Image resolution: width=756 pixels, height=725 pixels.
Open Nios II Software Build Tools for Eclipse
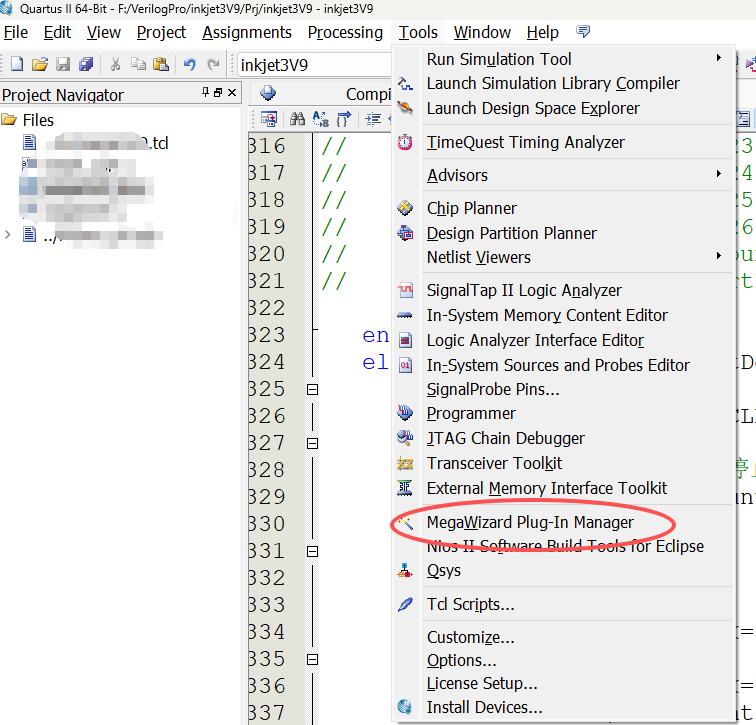point(565,547)
